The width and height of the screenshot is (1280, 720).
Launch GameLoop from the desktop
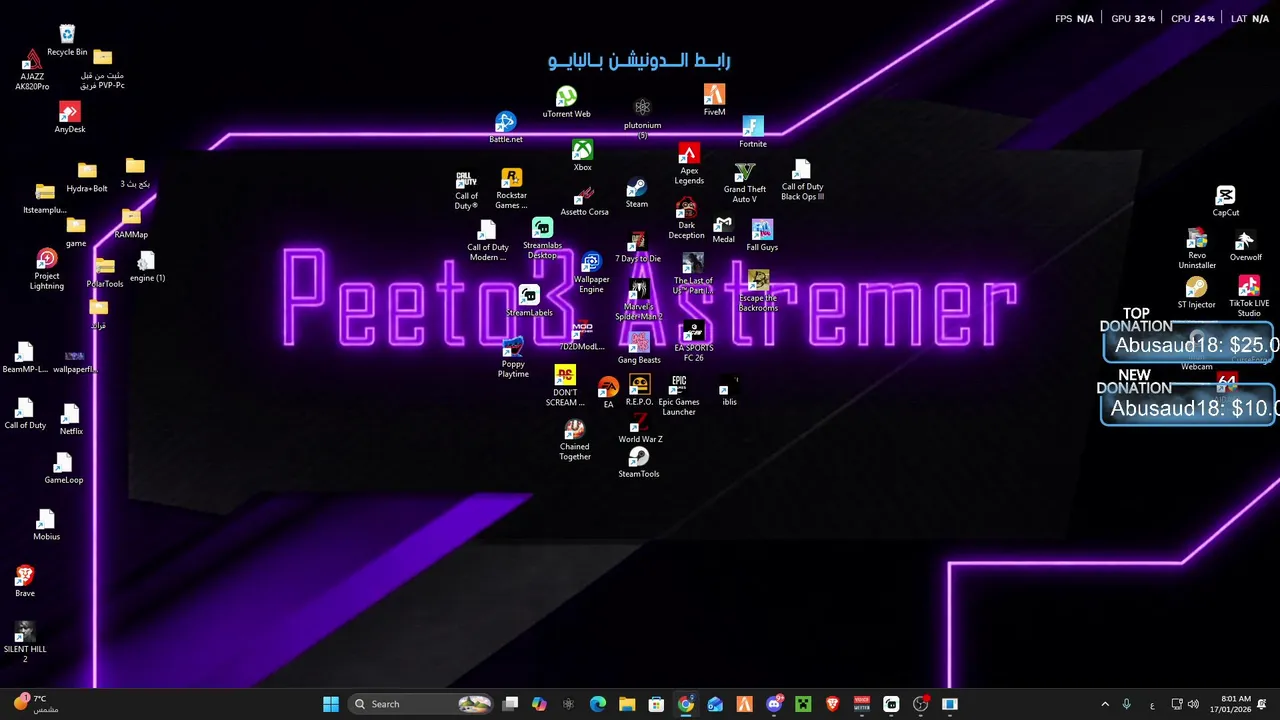pyautogui.click(x=63, y=468)
